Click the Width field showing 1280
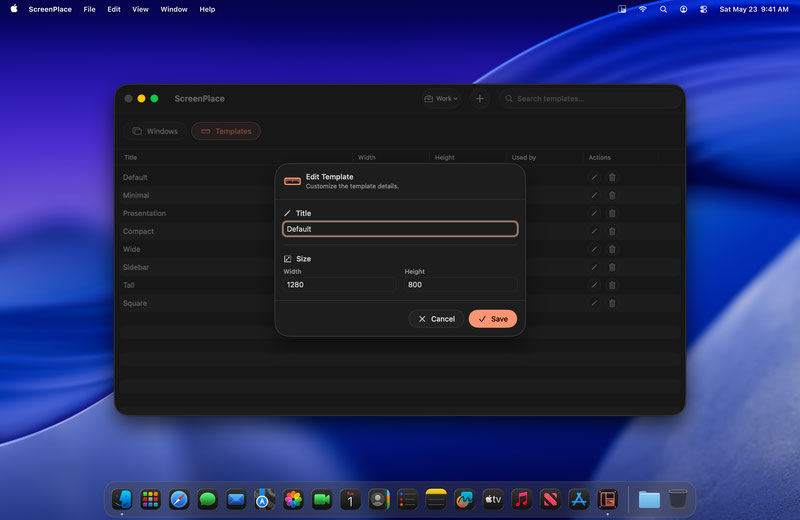800x520 pixels. coord(339,285)
